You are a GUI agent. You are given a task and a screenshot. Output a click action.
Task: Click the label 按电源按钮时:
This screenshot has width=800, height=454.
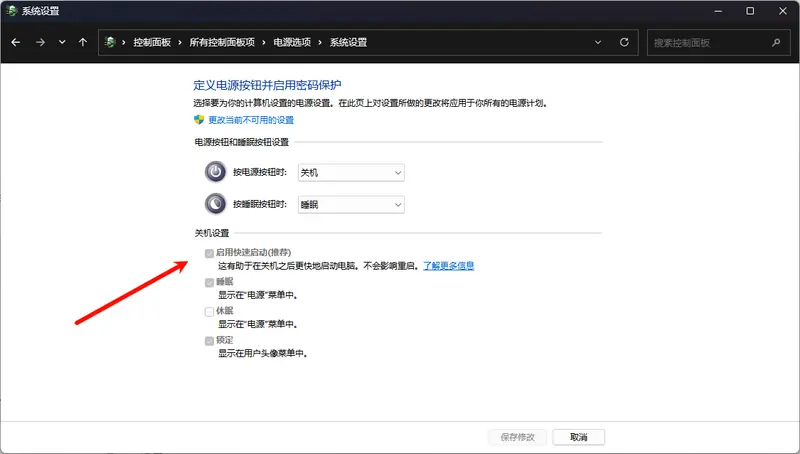(x=260, y=172)
